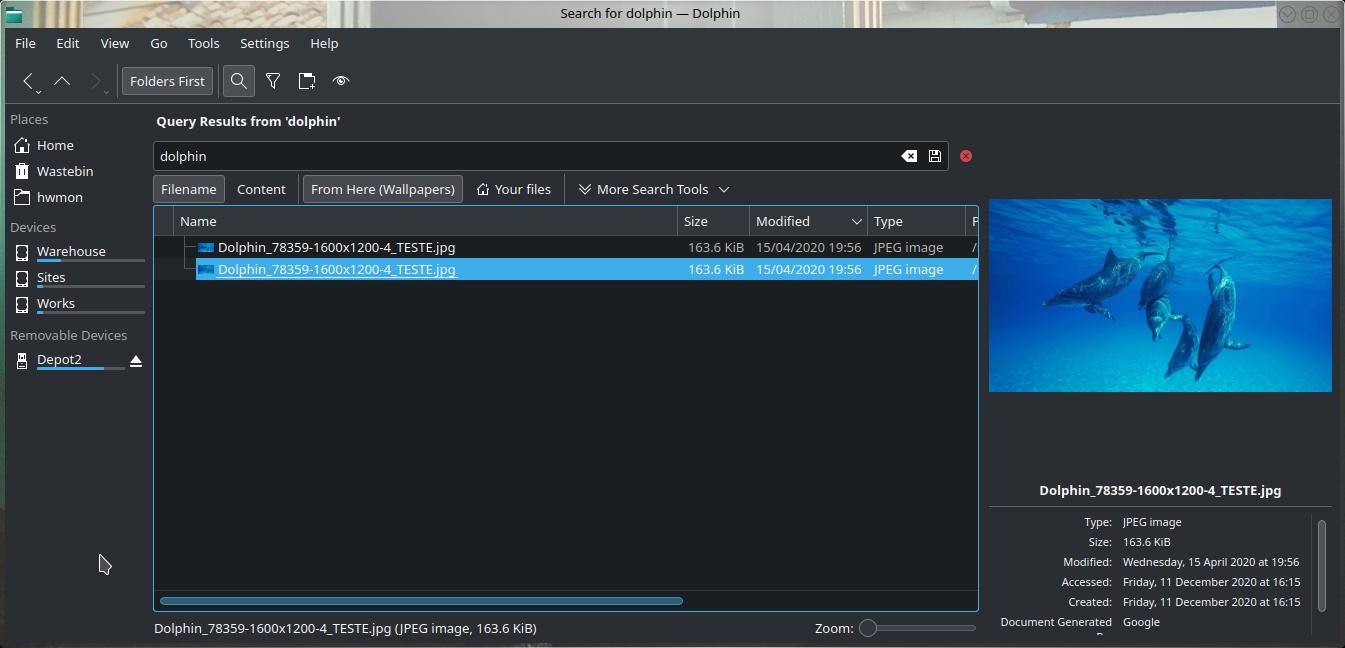Sort by the Modified column header
Screen dimensions: 1345x648
pyautogui.click(x=783, y=221)
